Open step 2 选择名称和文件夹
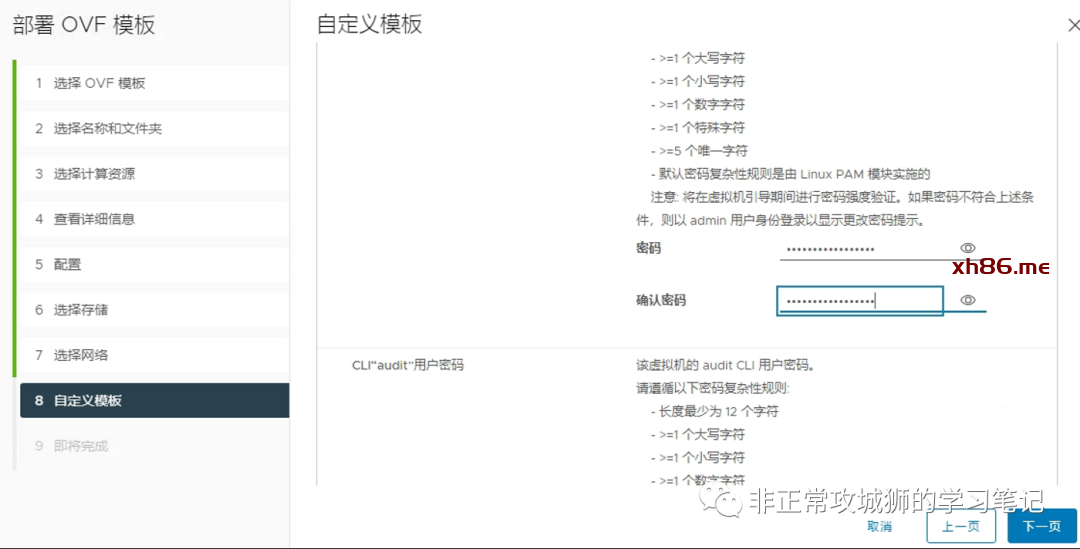The height and width of the screenshot is (549, 1080). (x=107, y=128)
